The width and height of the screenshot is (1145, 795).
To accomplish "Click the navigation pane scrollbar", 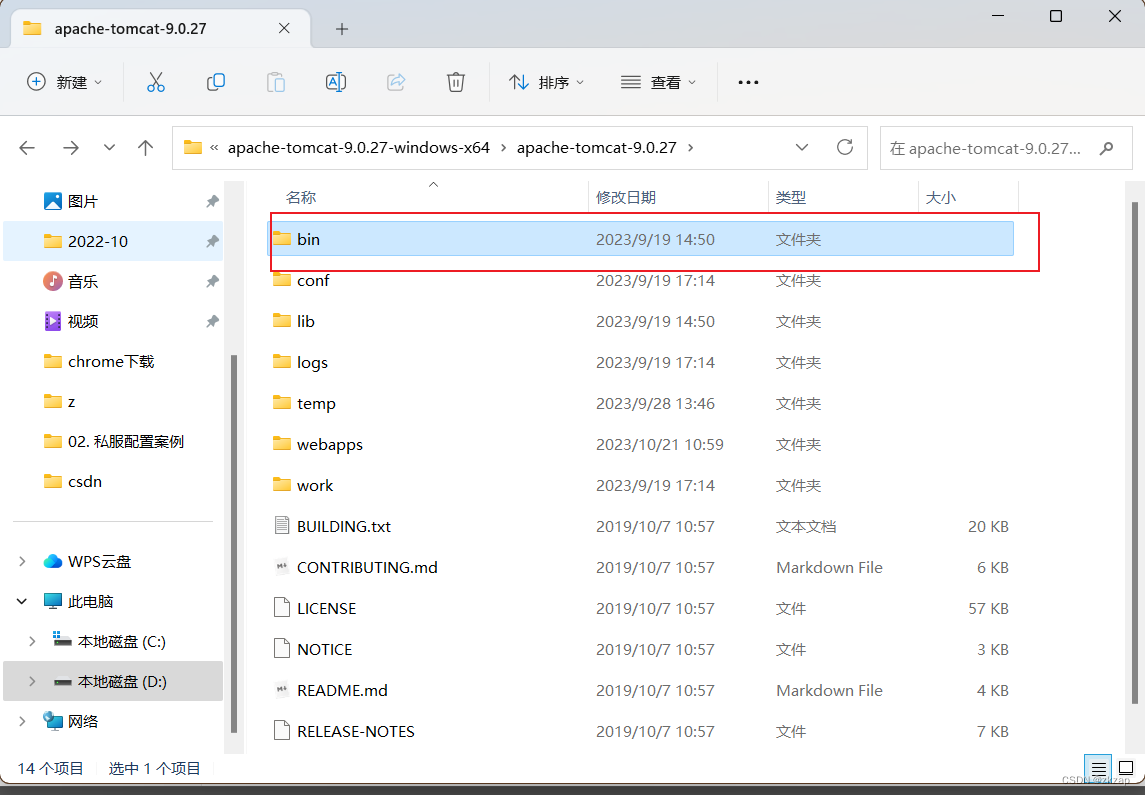I will 234,544.
